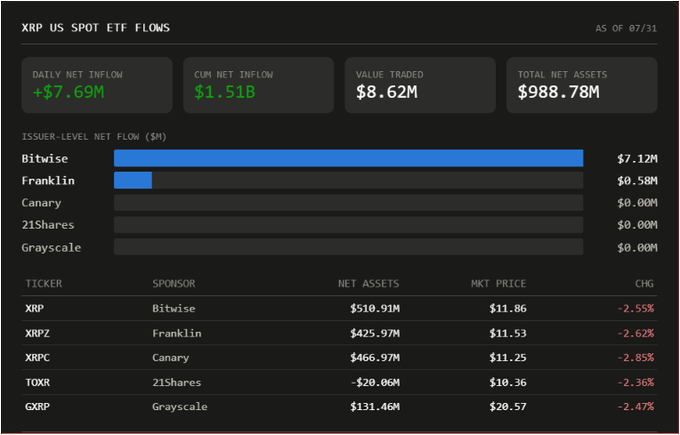Screen dimensions: 680x435
Task: Click the $988.78M total assets figure
Action: point(559,92)
